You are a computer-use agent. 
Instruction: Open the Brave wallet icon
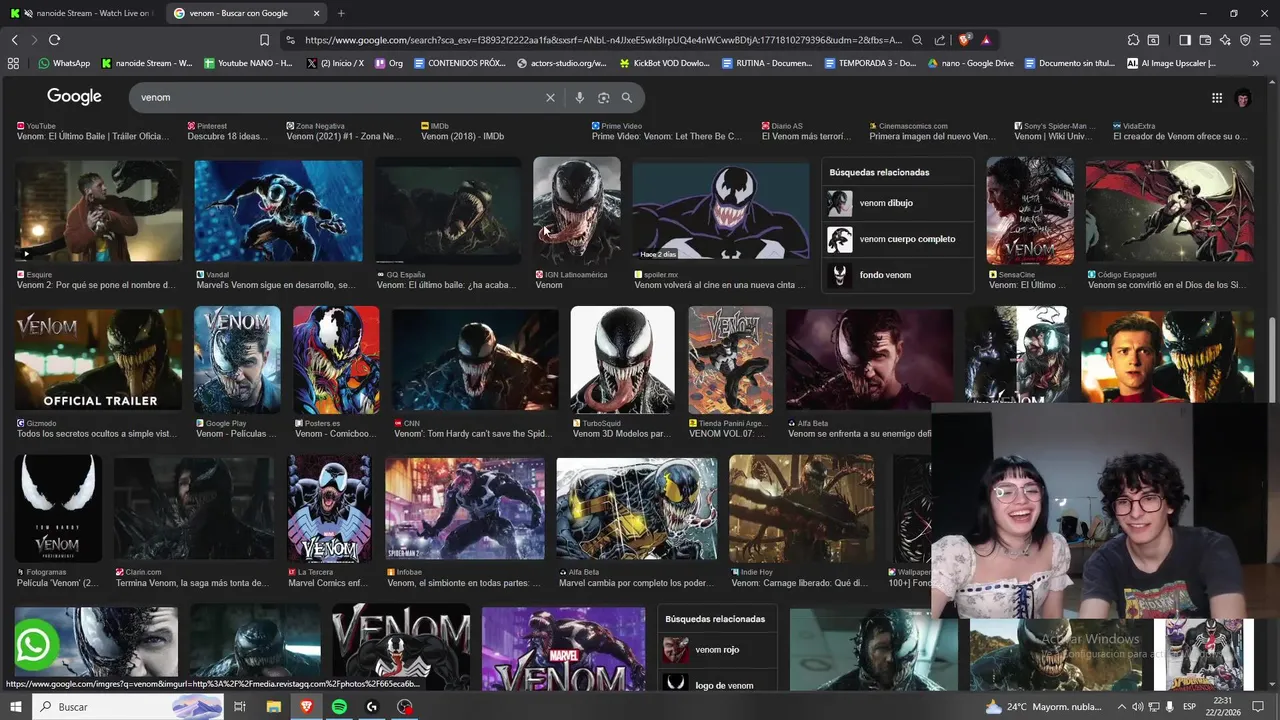point(1205,40)
